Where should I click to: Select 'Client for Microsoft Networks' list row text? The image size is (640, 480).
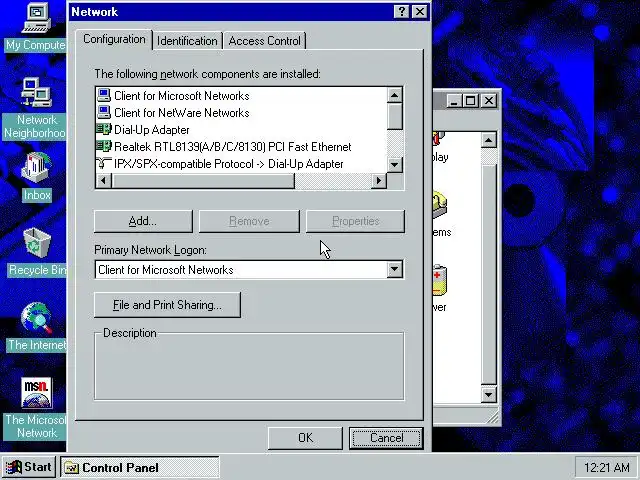[182, 96]
